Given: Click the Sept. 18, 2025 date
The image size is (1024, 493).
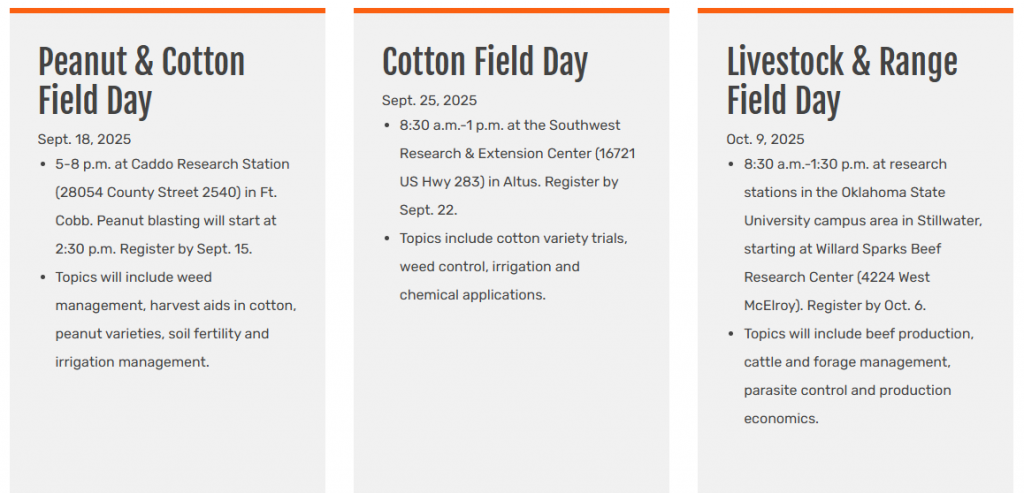Looking at the screenshot, I should coord(84,139).
